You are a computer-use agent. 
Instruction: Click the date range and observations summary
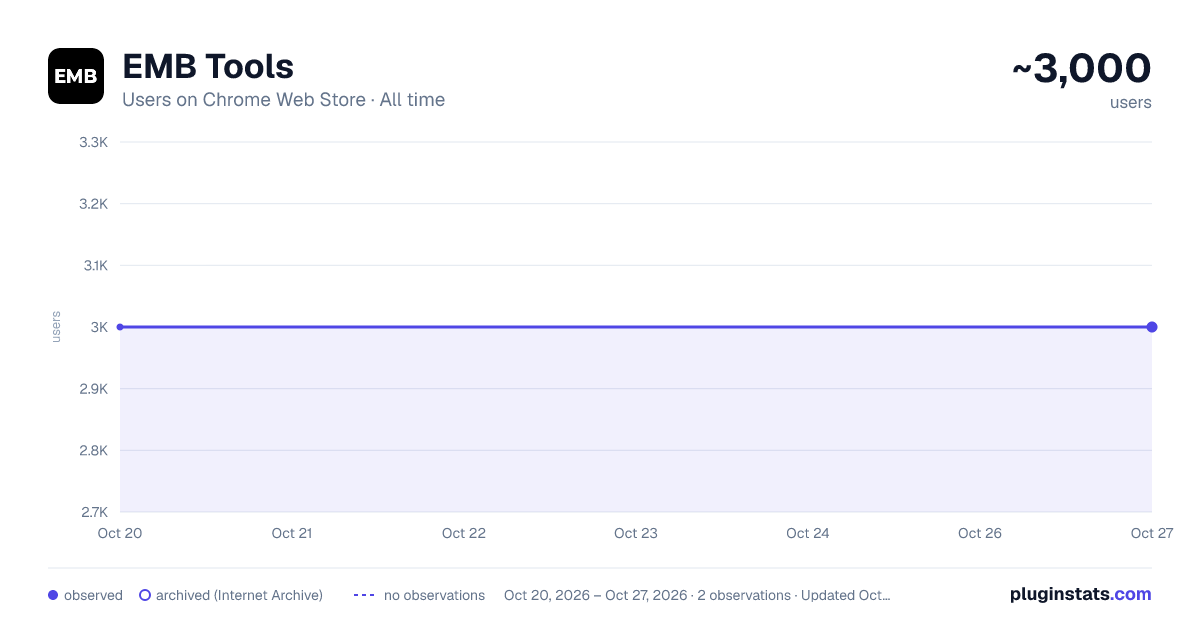pos(697,595)
